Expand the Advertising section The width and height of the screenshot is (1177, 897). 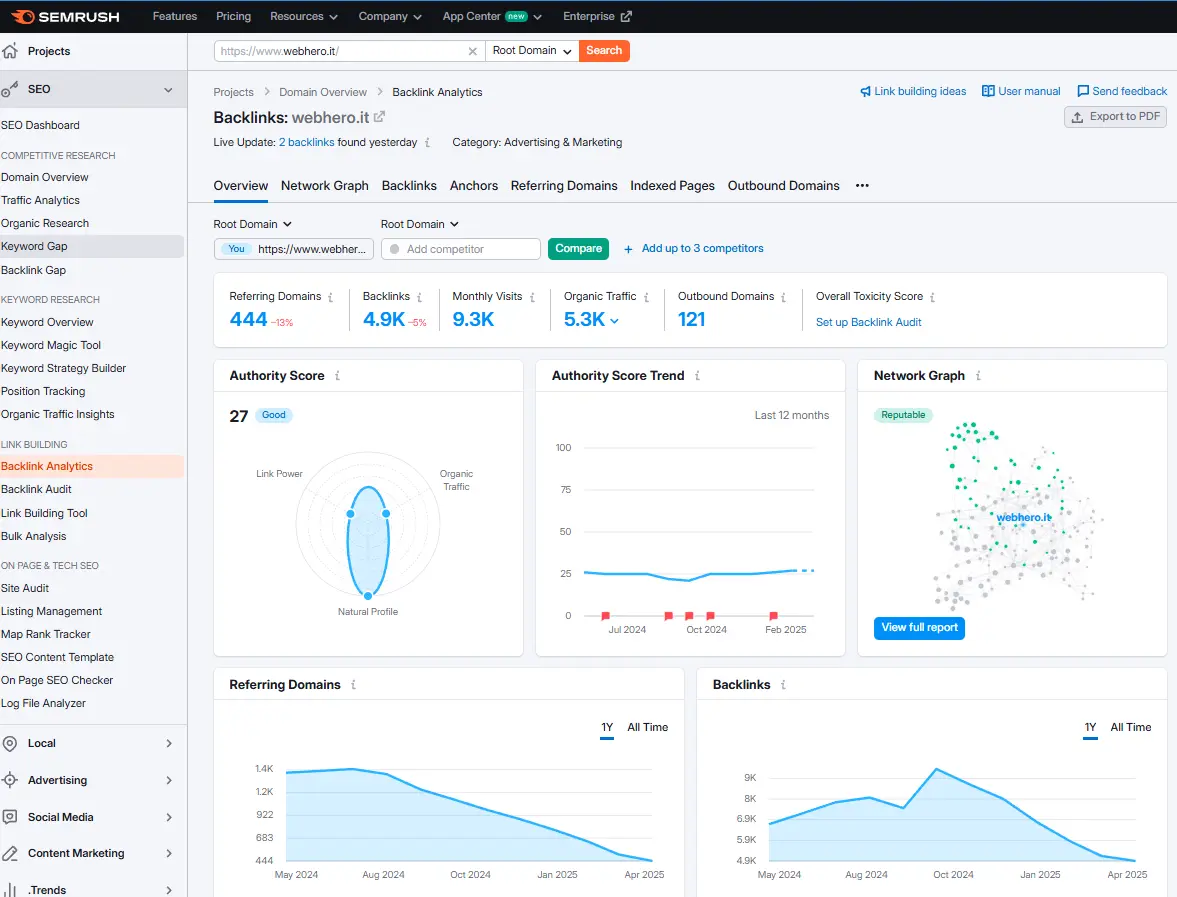click(169, 781)
